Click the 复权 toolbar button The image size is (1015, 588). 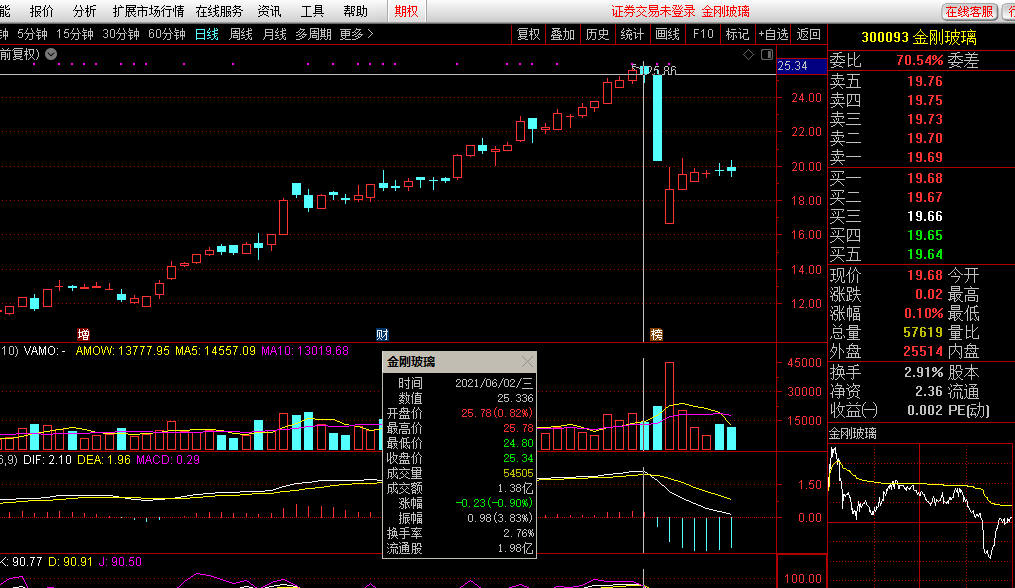click(528, 34)
